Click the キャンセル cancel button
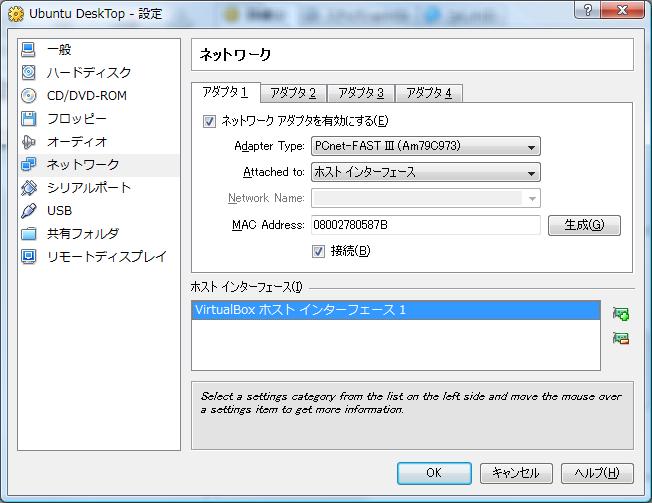This screenshot has height=503, width=652. coord(516,473)
